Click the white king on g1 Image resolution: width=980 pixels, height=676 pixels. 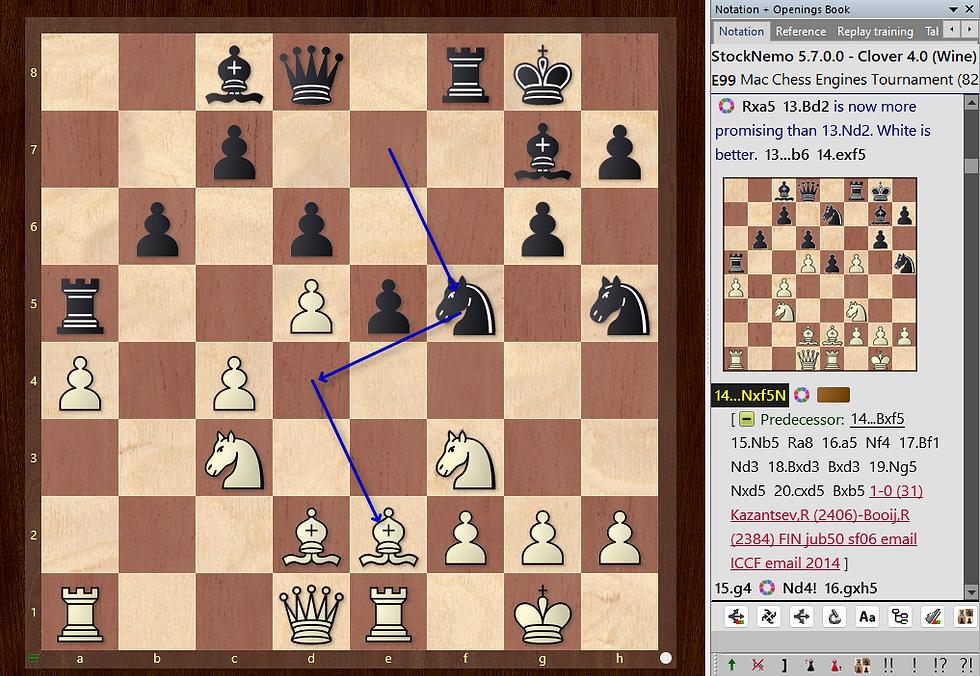point(542,612)
